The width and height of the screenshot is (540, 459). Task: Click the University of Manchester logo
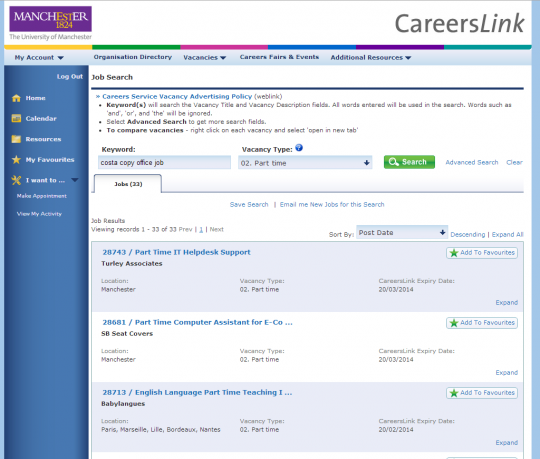51,23
